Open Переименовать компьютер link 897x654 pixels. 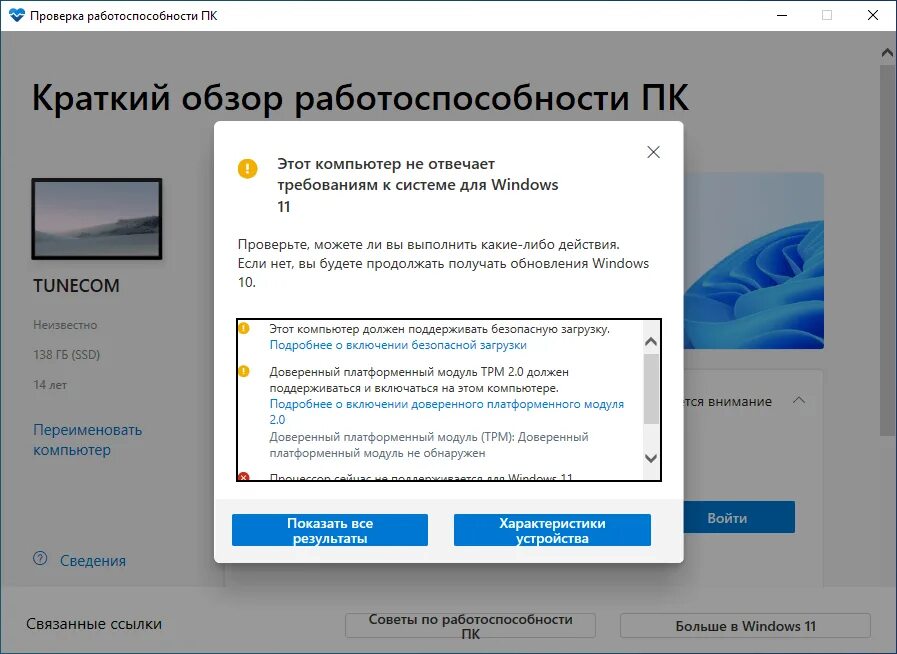pos(88,439)
